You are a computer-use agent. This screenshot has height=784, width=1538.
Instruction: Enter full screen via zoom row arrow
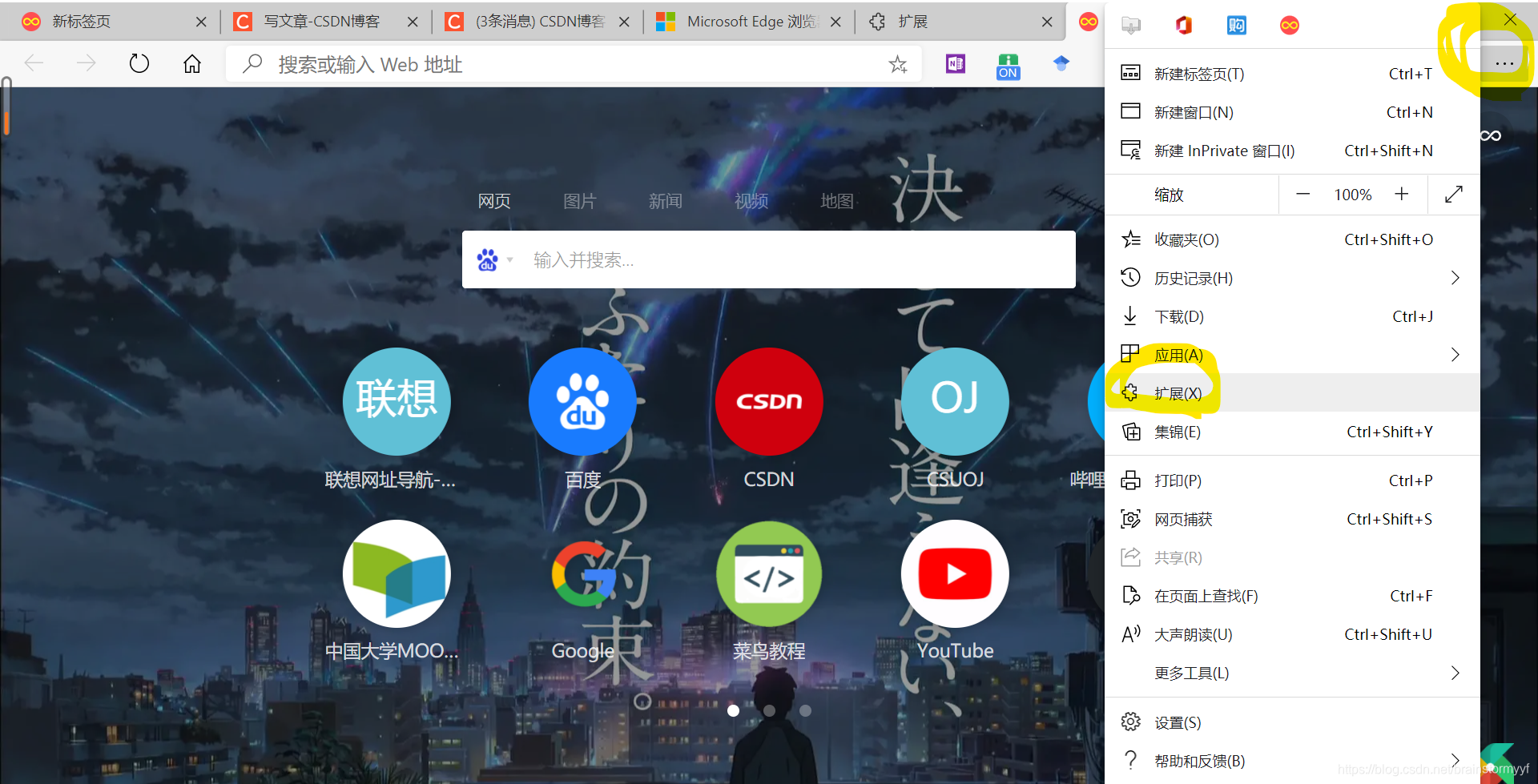1454,195
